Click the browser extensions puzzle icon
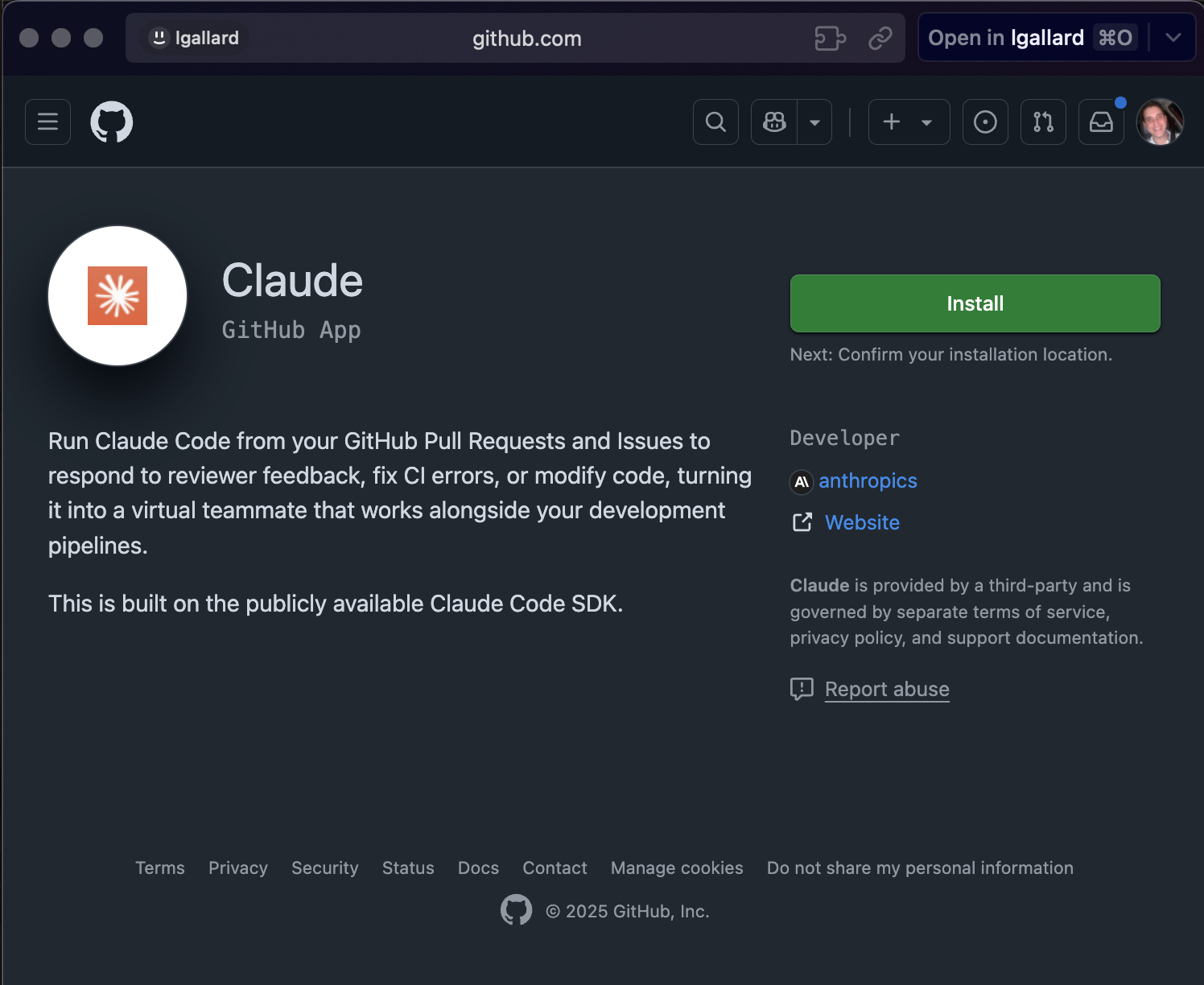This screenshot has width=1204, height=985. pyautogui.click(x=831, y=38)
